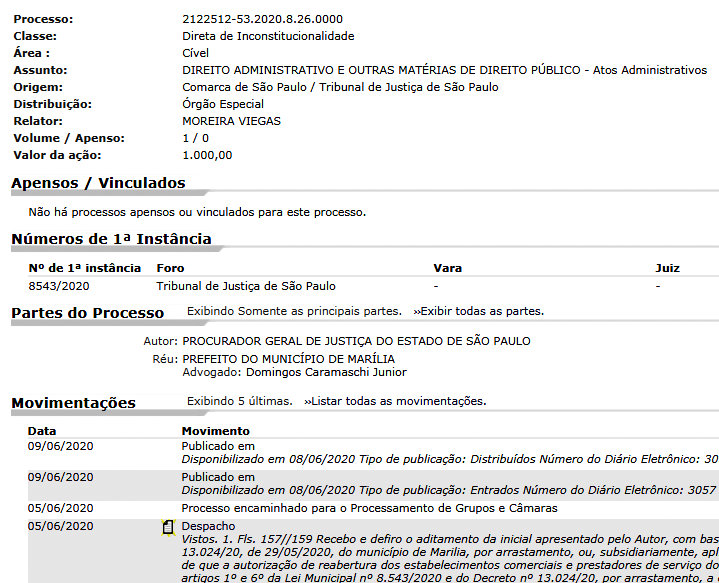The height and width of the screenshot is (583, 719).
Task: Click the 'Movimentações' section heading
Action: (x=73, y=403)
